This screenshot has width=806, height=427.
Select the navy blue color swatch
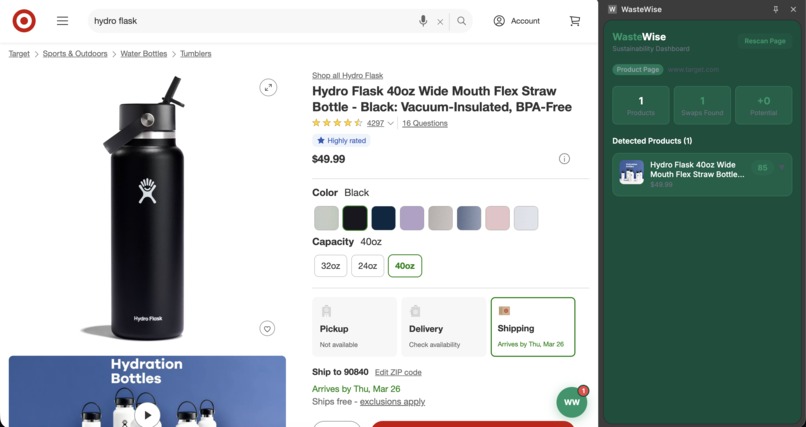coord(383,218)
